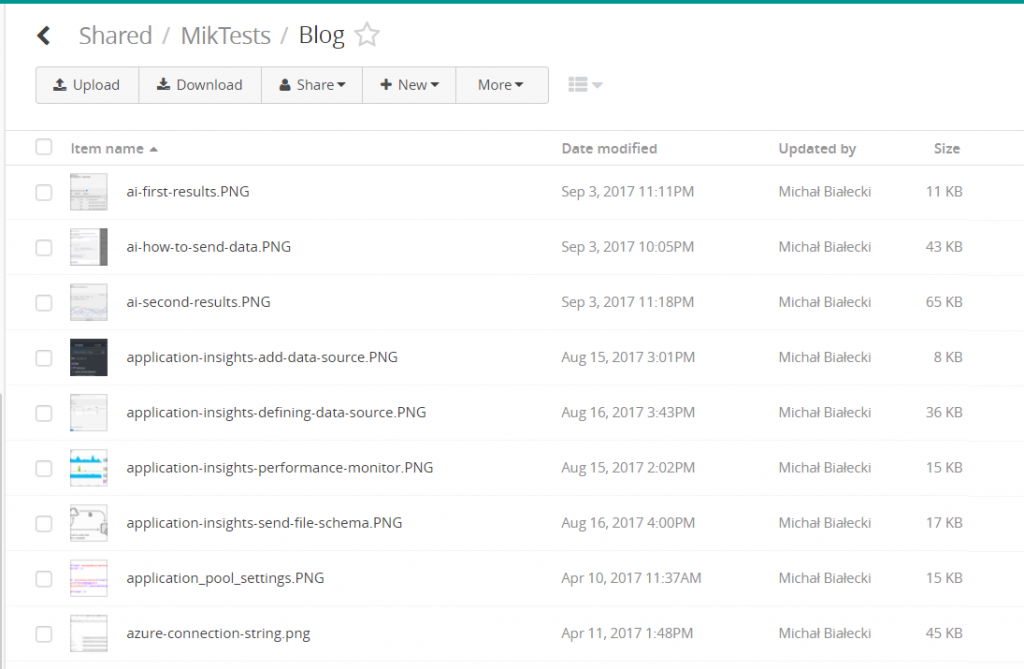Click the Upload button
Image resolution: width=1024 pixels, height=669 pixels.
tap(87, 85)
